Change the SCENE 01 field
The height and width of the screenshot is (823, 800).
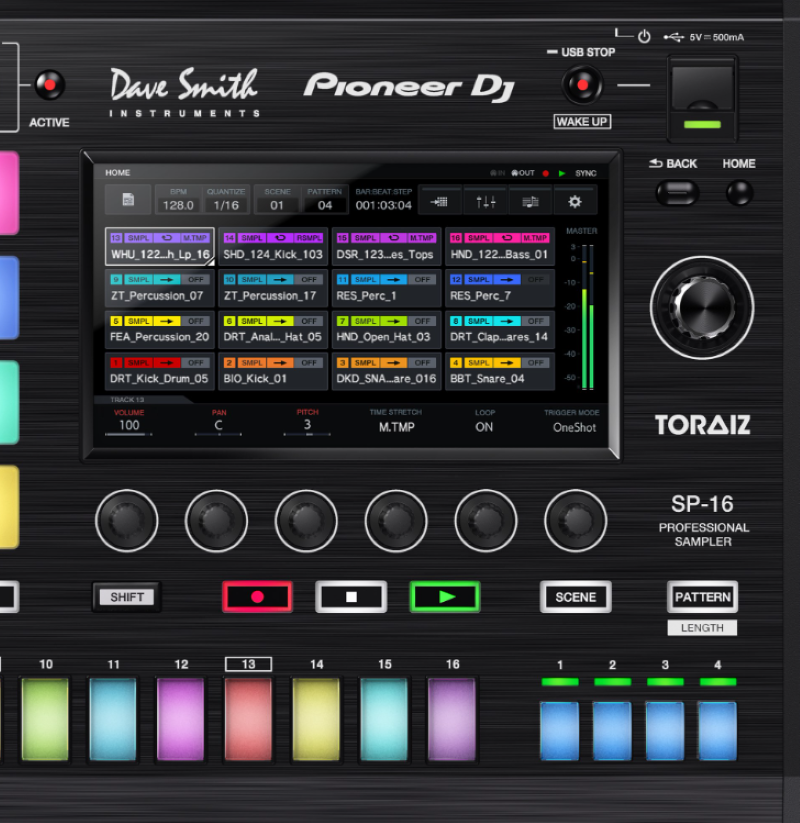click(x=277, y=199)
